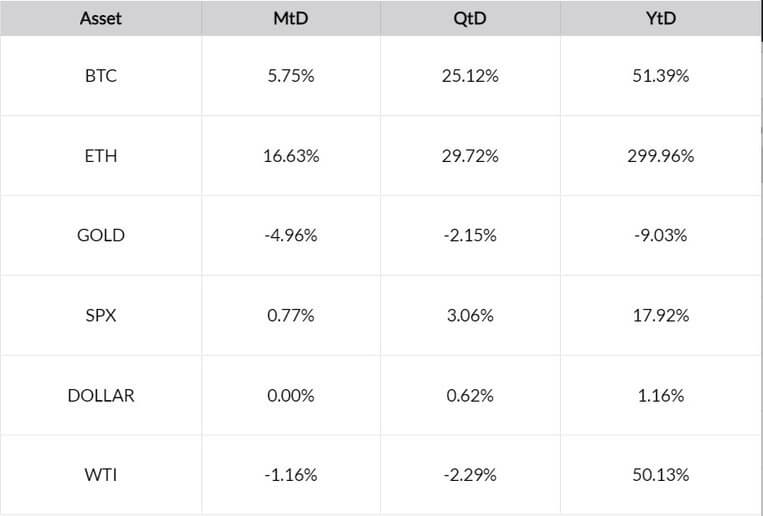Click BTC MtD value 5.75%

click(x=291, y=76)
